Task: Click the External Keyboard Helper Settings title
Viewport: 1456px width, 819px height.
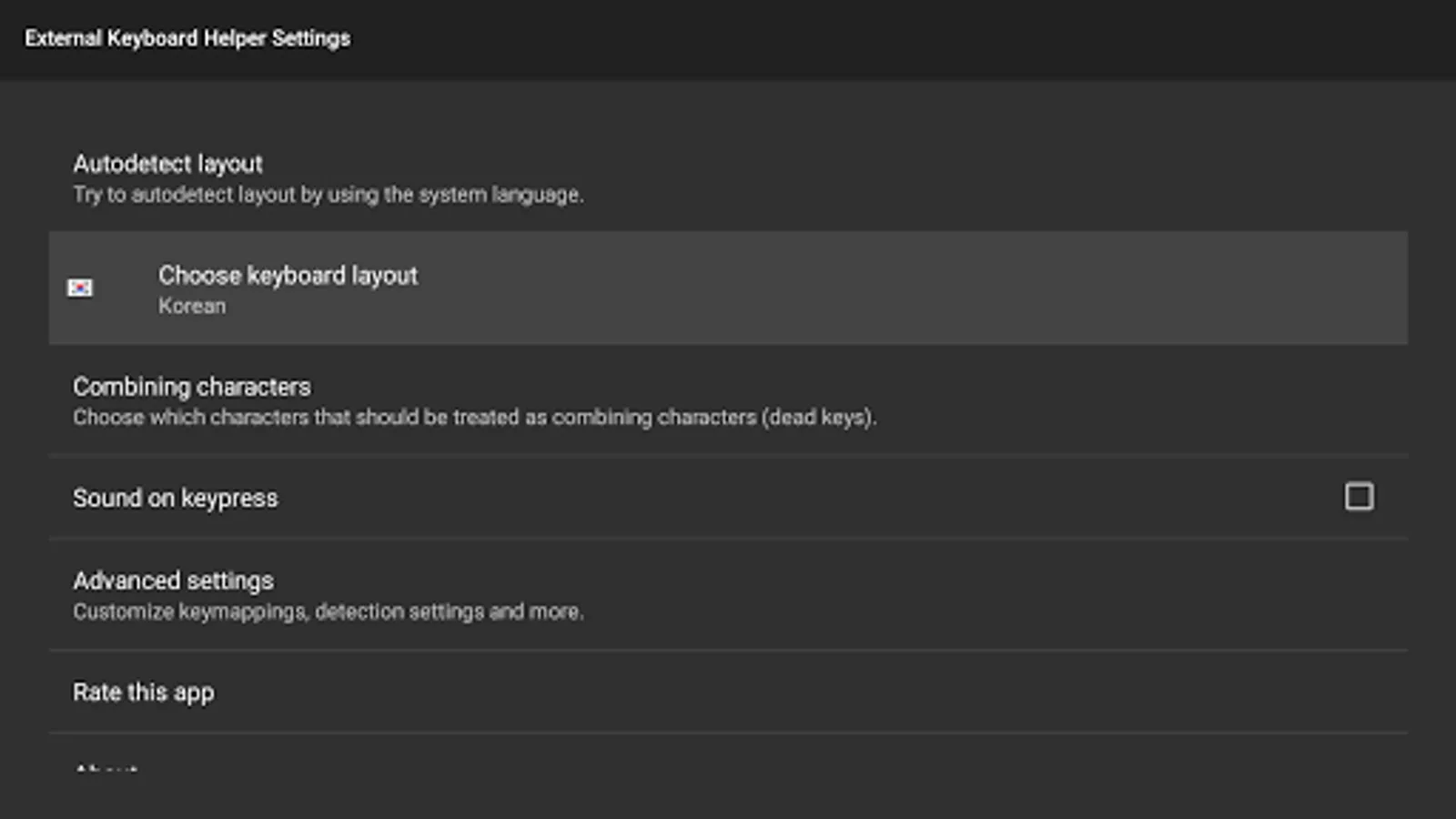Action: coord(187,38)
